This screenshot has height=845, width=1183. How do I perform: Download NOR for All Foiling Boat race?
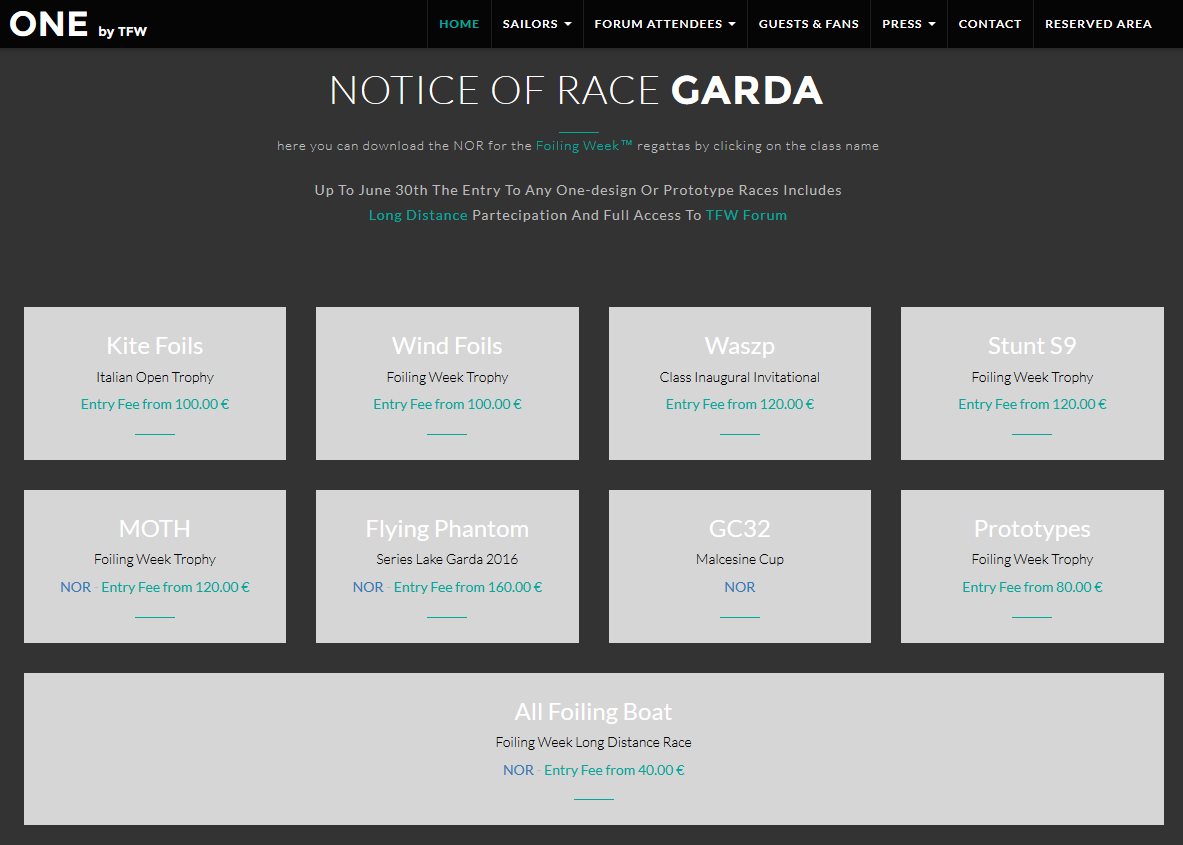tap(518, 770)
